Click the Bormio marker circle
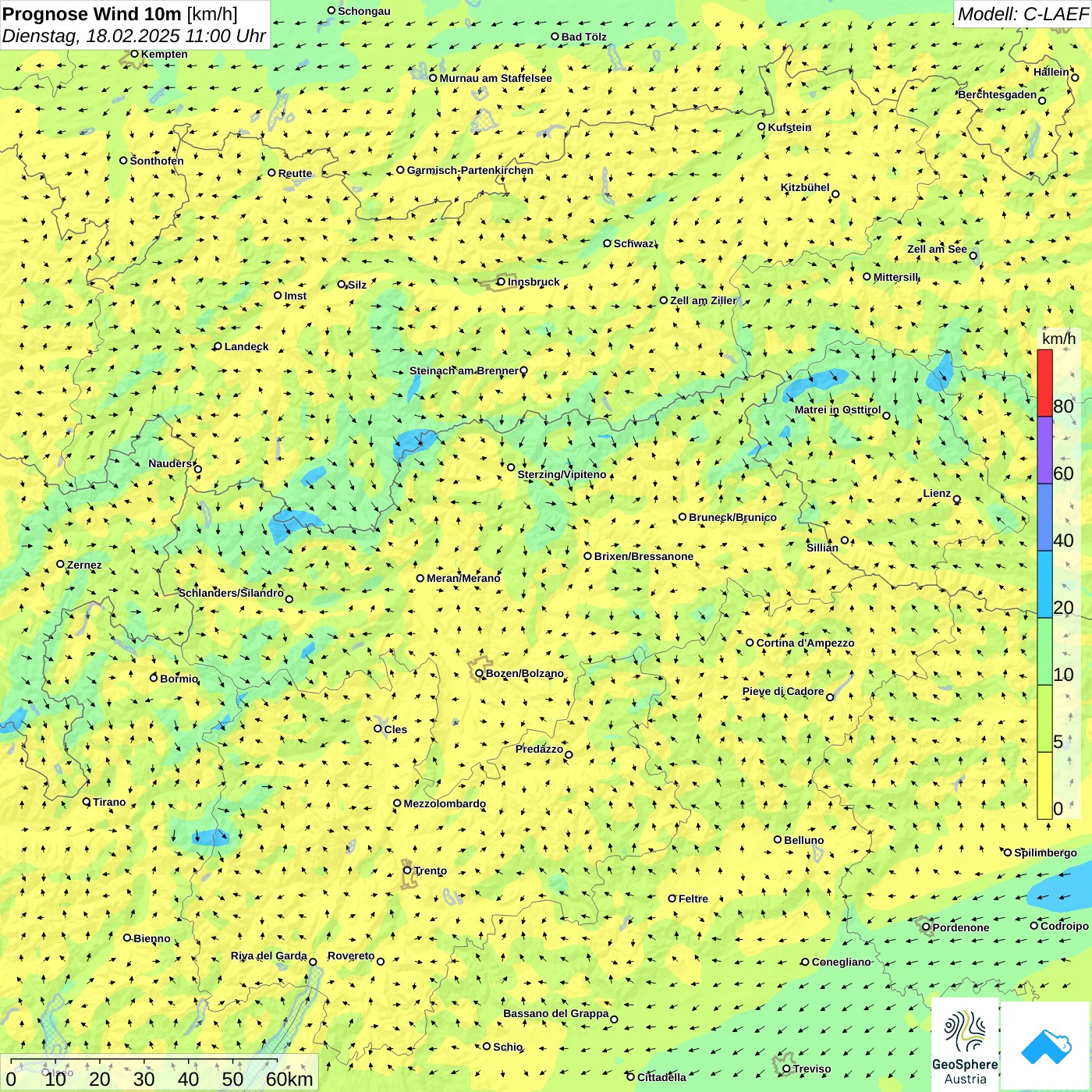Screen dimensions: 1092x1092 154,678
